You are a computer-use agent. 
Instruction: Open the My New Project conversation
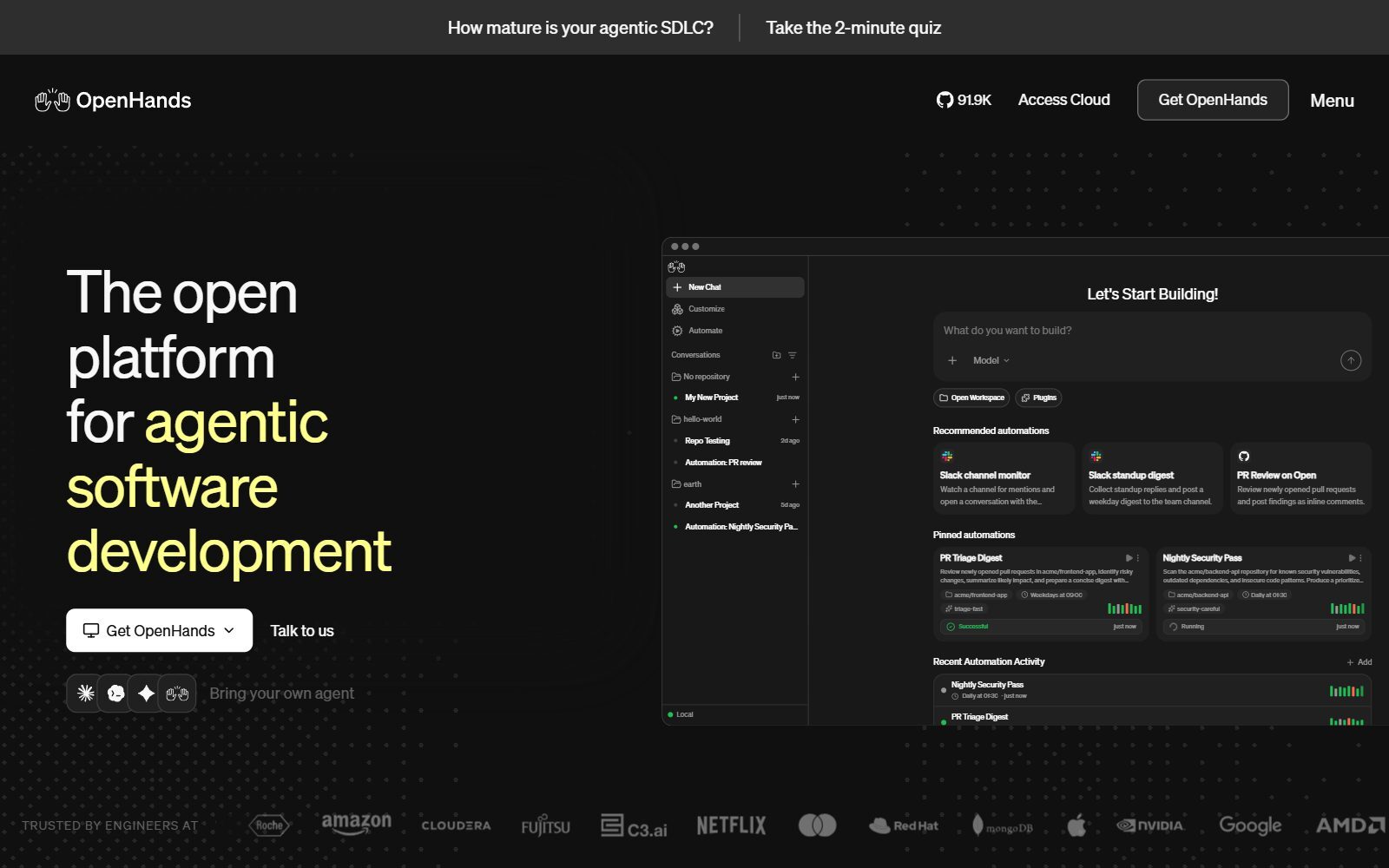coord(735,398)
